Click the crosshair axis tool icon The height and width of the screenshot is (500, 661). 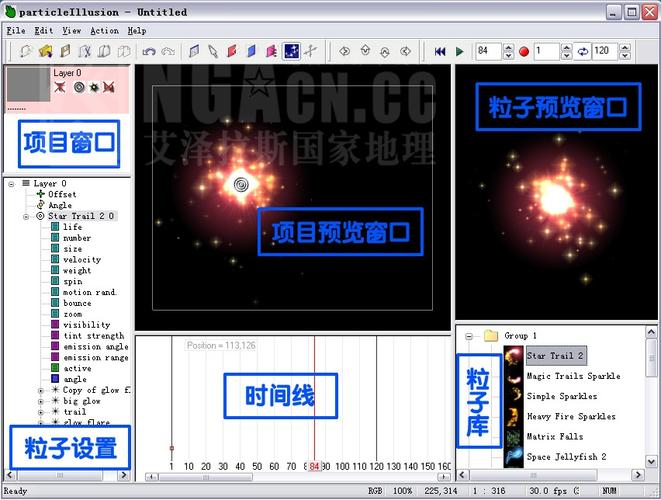(x=310, y=51)
